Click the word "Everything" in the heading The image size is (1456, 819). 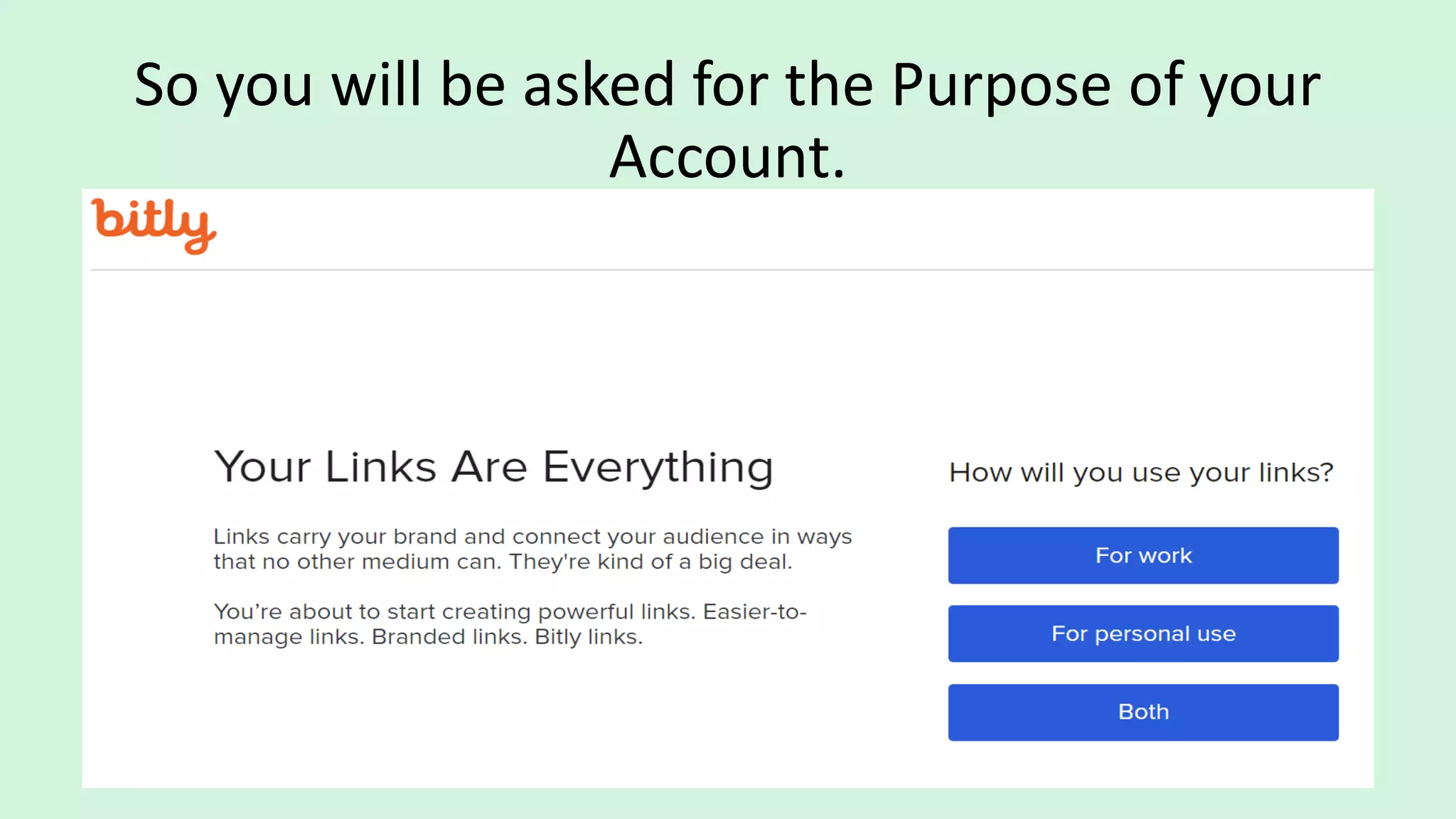point(658,467)
